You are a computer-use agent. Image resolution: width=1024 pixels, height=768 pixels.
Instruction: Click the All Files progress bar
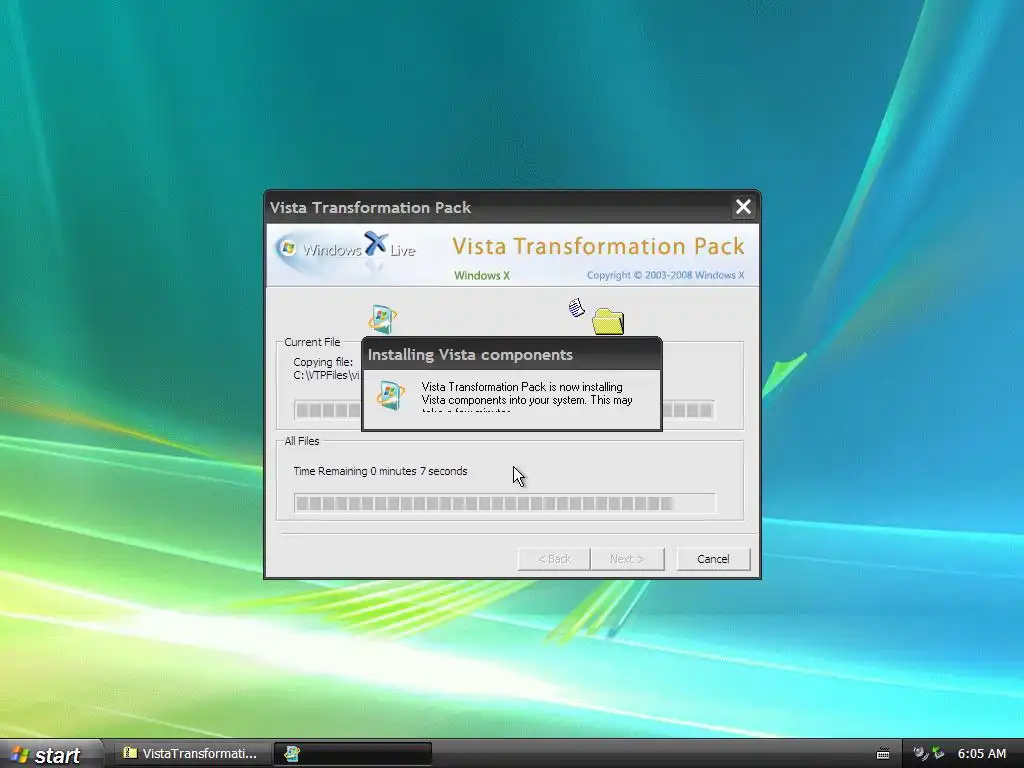pyautogui.click(x=505, y=504)
